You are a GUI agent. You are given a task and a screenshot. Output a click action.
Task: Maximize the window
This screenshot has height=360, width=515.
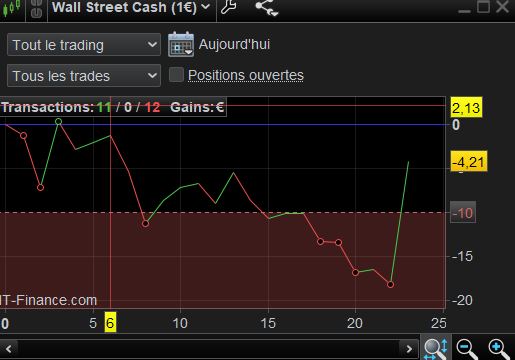click(x=483, y=7)
